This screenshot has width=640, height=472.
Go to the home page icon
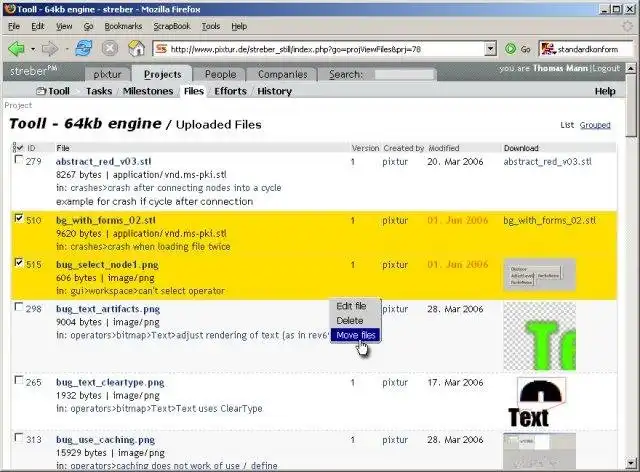[x=136, y=49]
